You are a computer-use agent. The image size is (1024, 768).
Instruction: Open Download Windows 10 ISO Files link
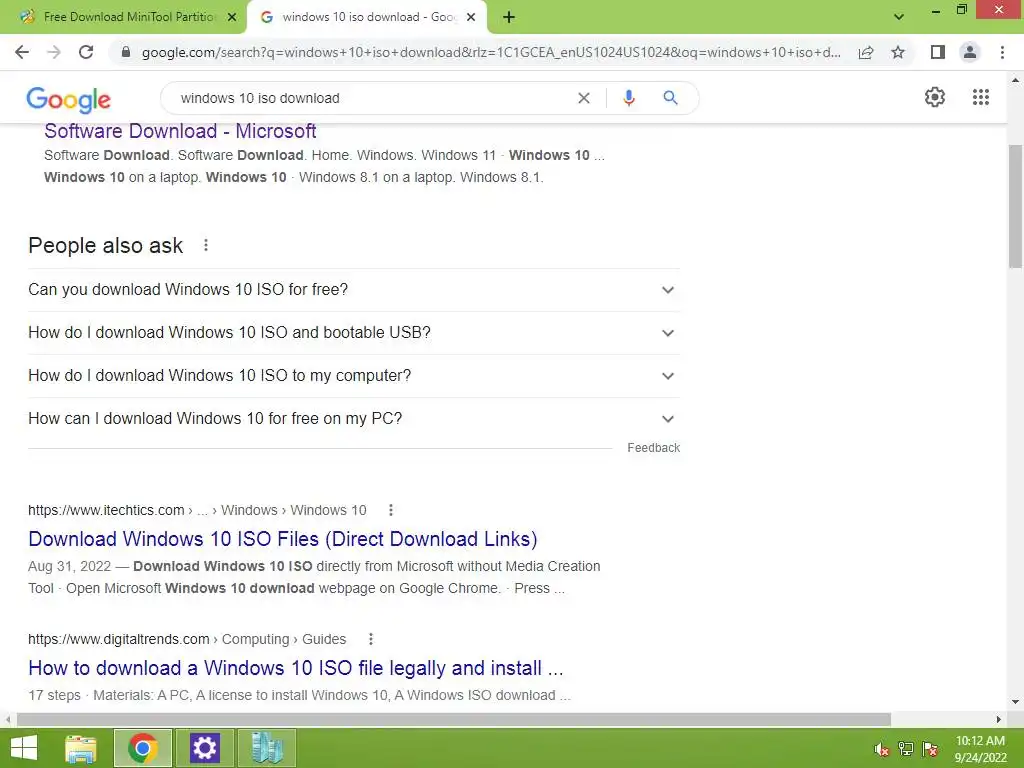coord(283,539)
